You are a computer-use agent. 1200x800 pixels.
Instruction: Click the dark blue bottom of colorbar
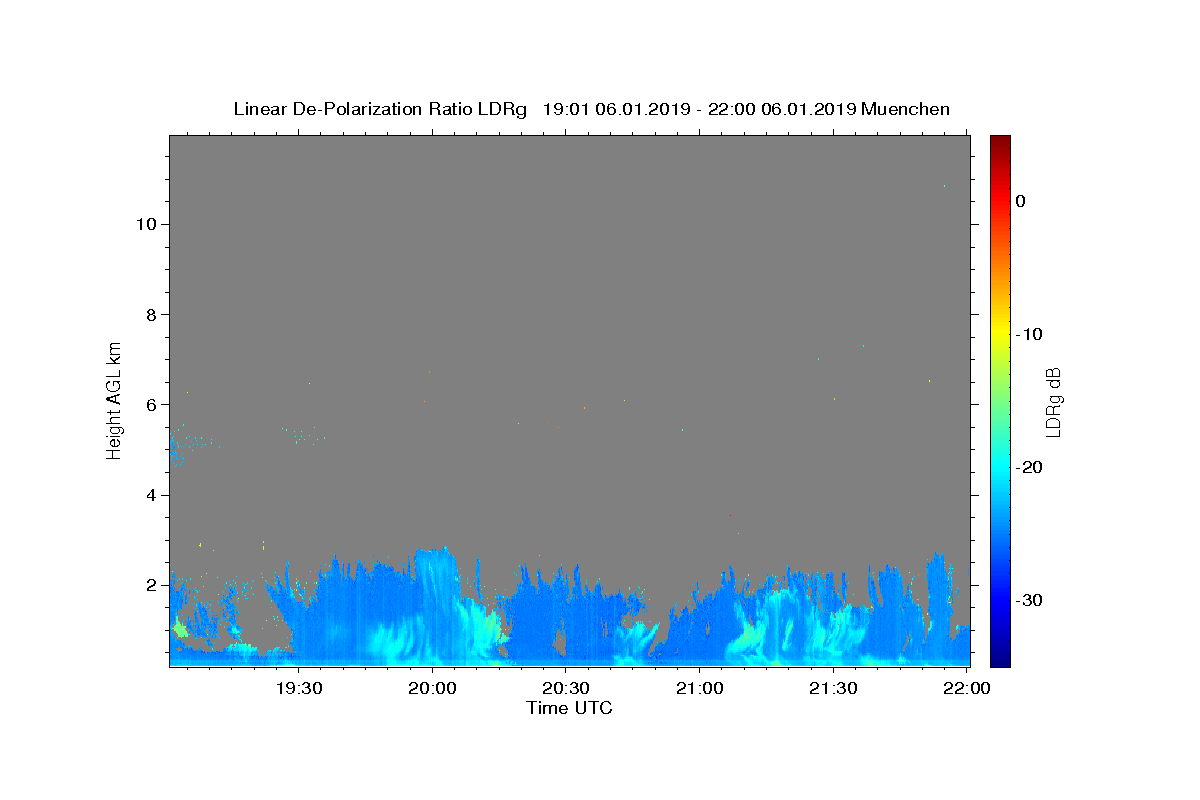(1000, 660)
